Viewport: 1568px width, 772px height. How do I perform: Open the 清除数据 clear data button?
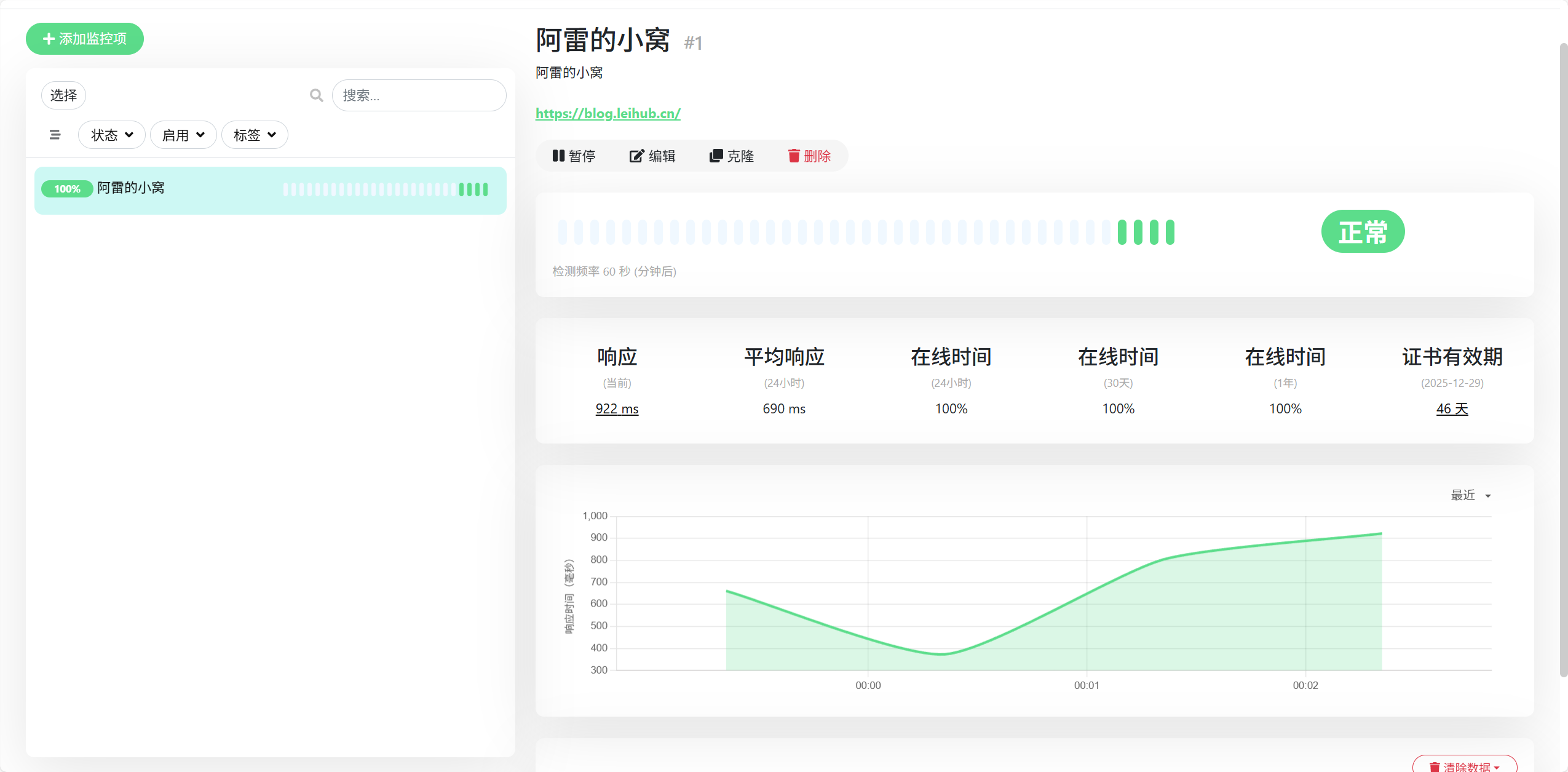click(x=1464, y=766)
